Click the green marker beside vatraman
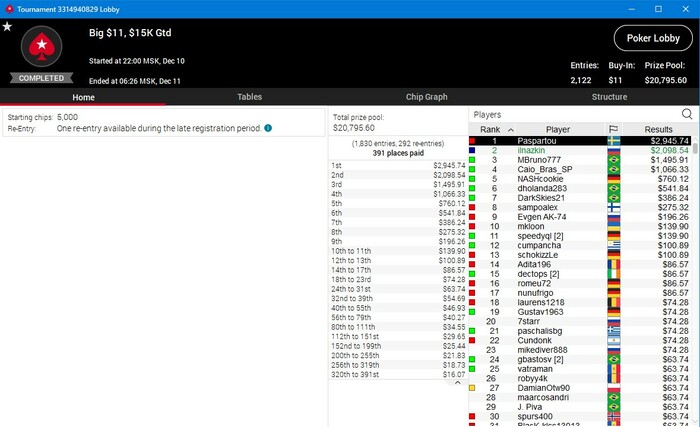Screen dimensions: 700x427 click(x=472, y=369)
